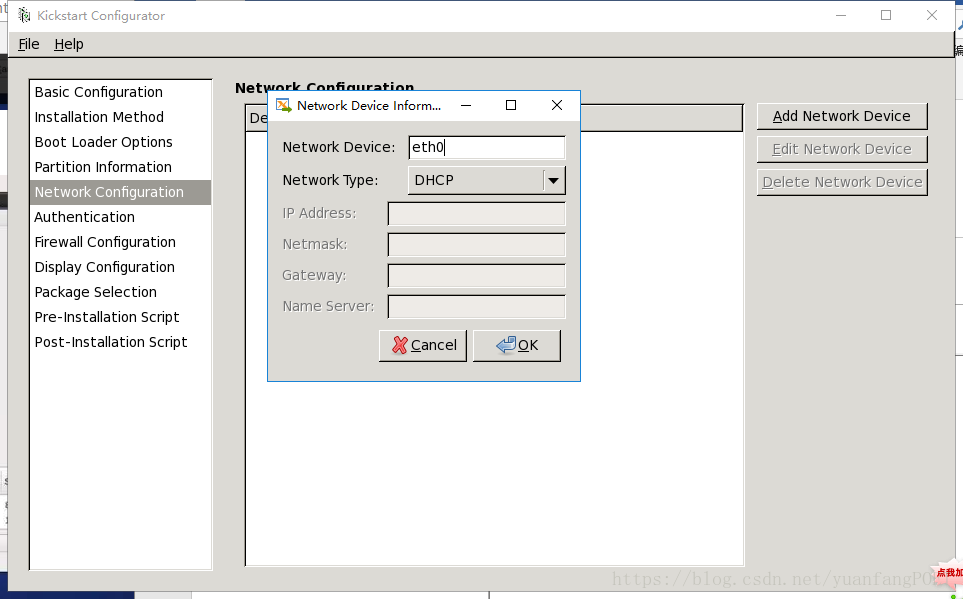Screen dimensions: 963x599
Task: Select Installation Method in the sidebar
Action: (120, 117)
